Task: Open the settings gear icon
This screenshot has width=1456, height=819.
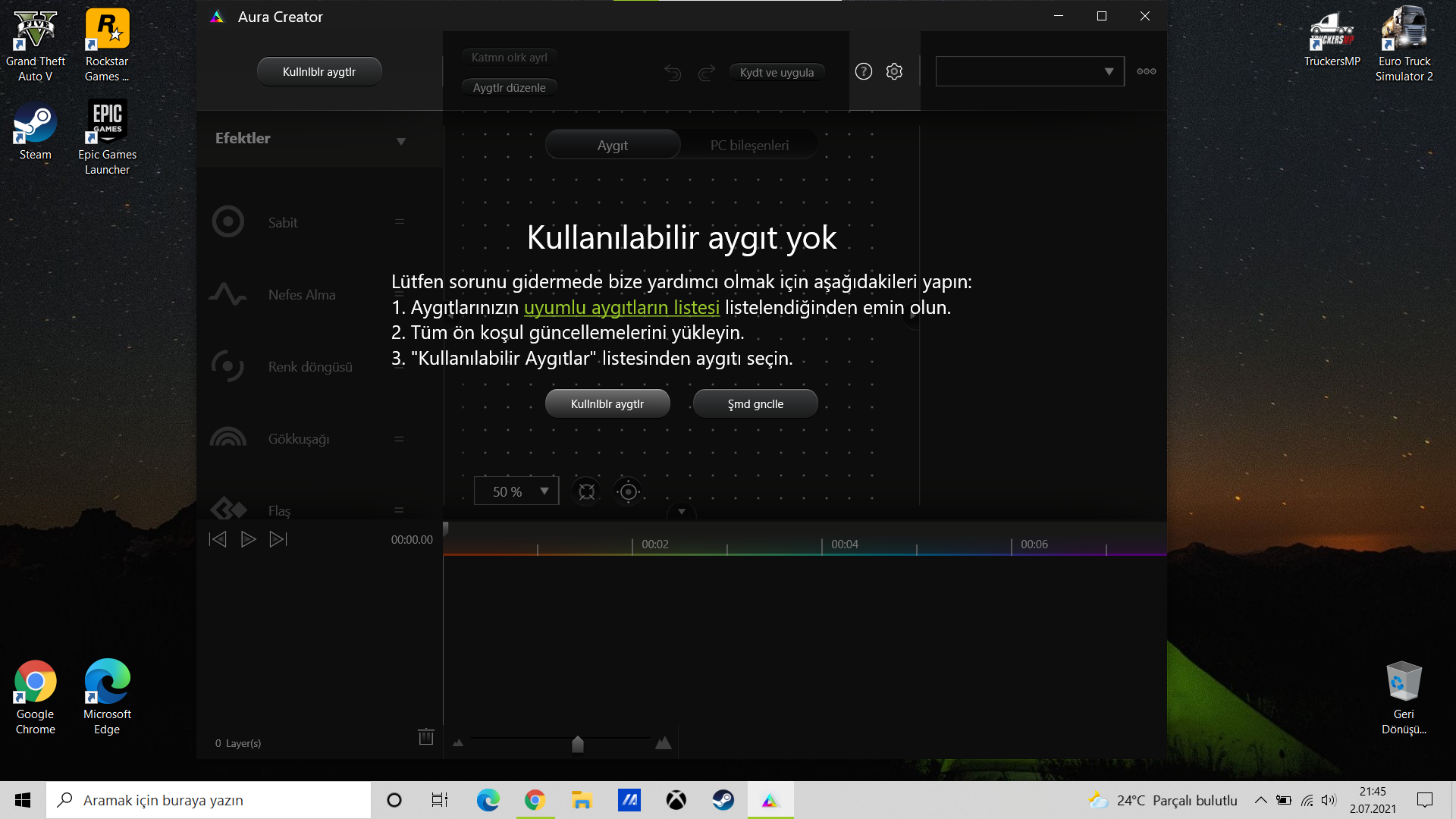Action: 895,71
